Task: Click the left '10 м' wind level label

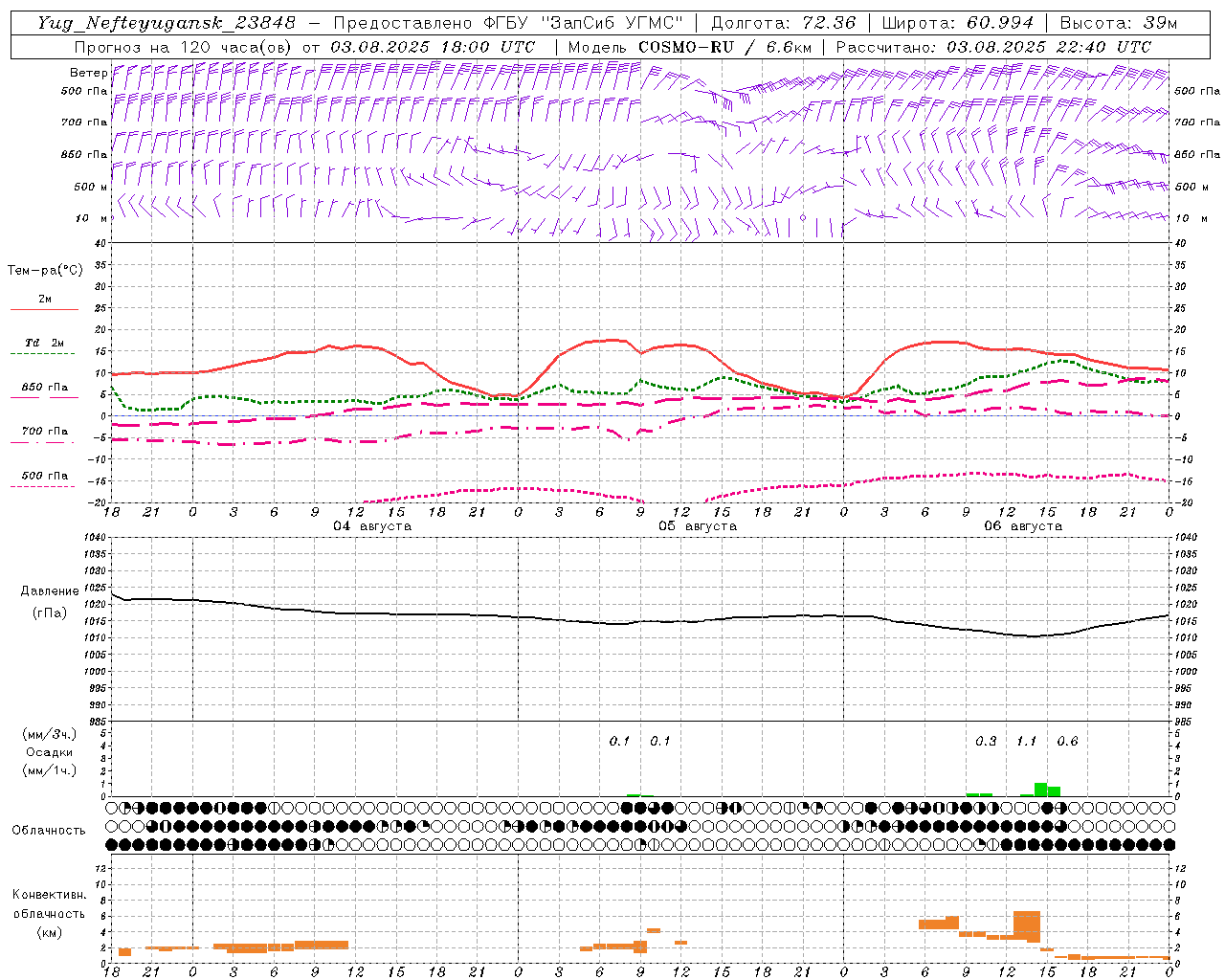Action: click(x=91, y=218)
